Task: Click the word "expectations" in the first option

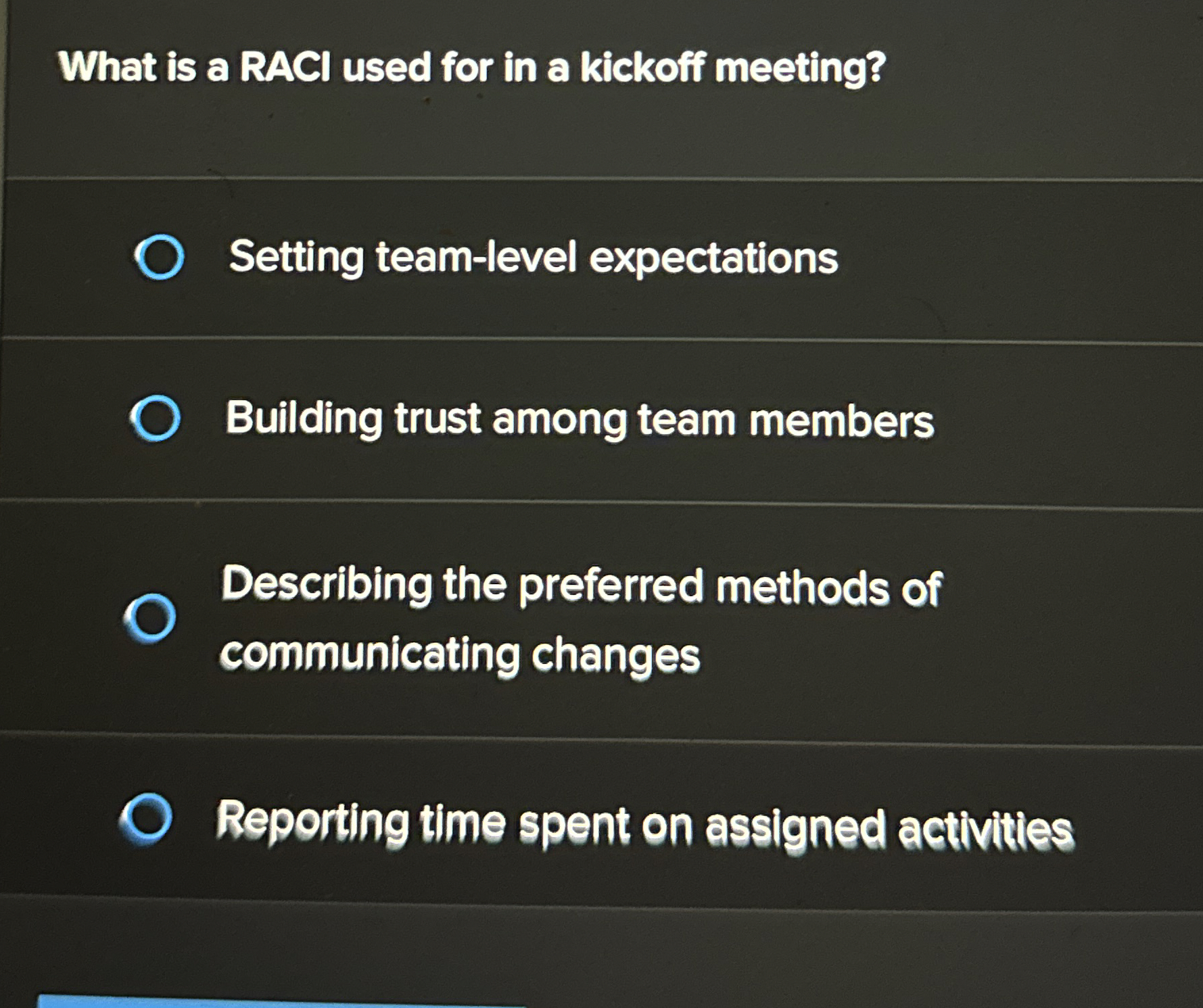Action: pos(713,258)
